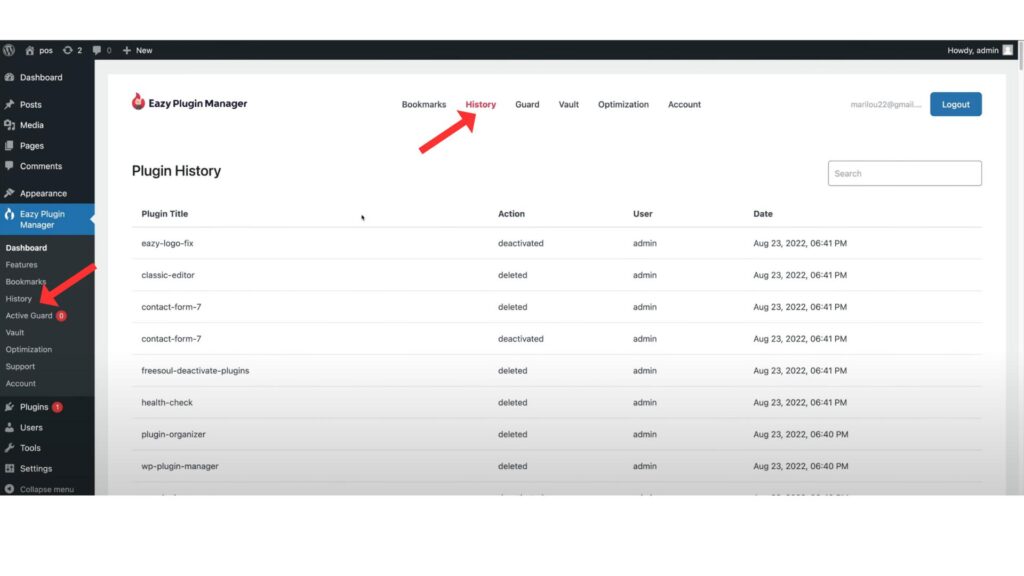Click the WordPress logo icon
This screenshot has height=576, width=1024.
(x=8, y=50)
